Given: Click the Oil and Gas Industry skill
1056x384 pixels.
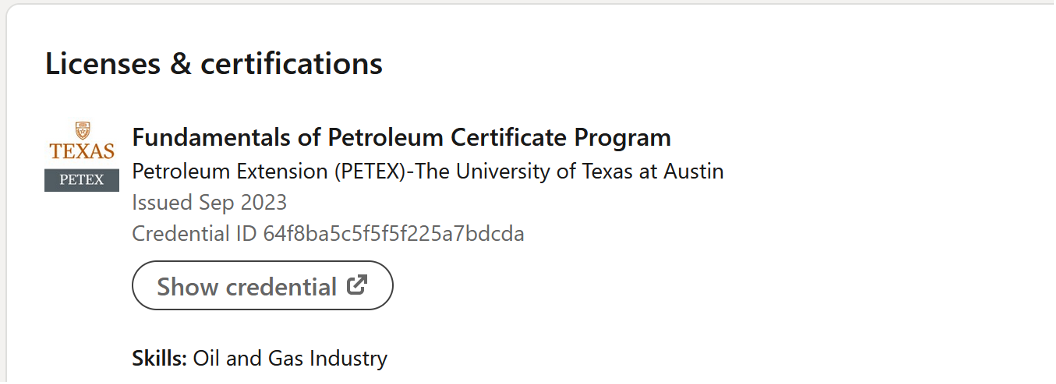Looking at the screenshot, I should 290,358.
